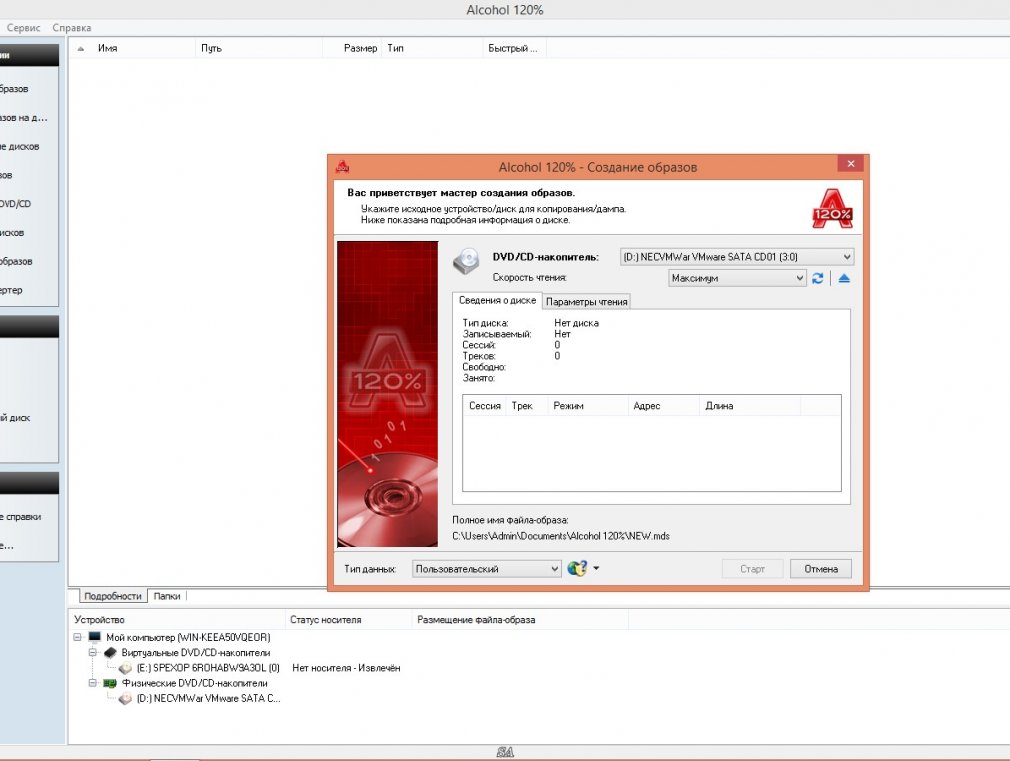Click the Отмена button
The image size is (1010, 761).
(x=821, y=569)
